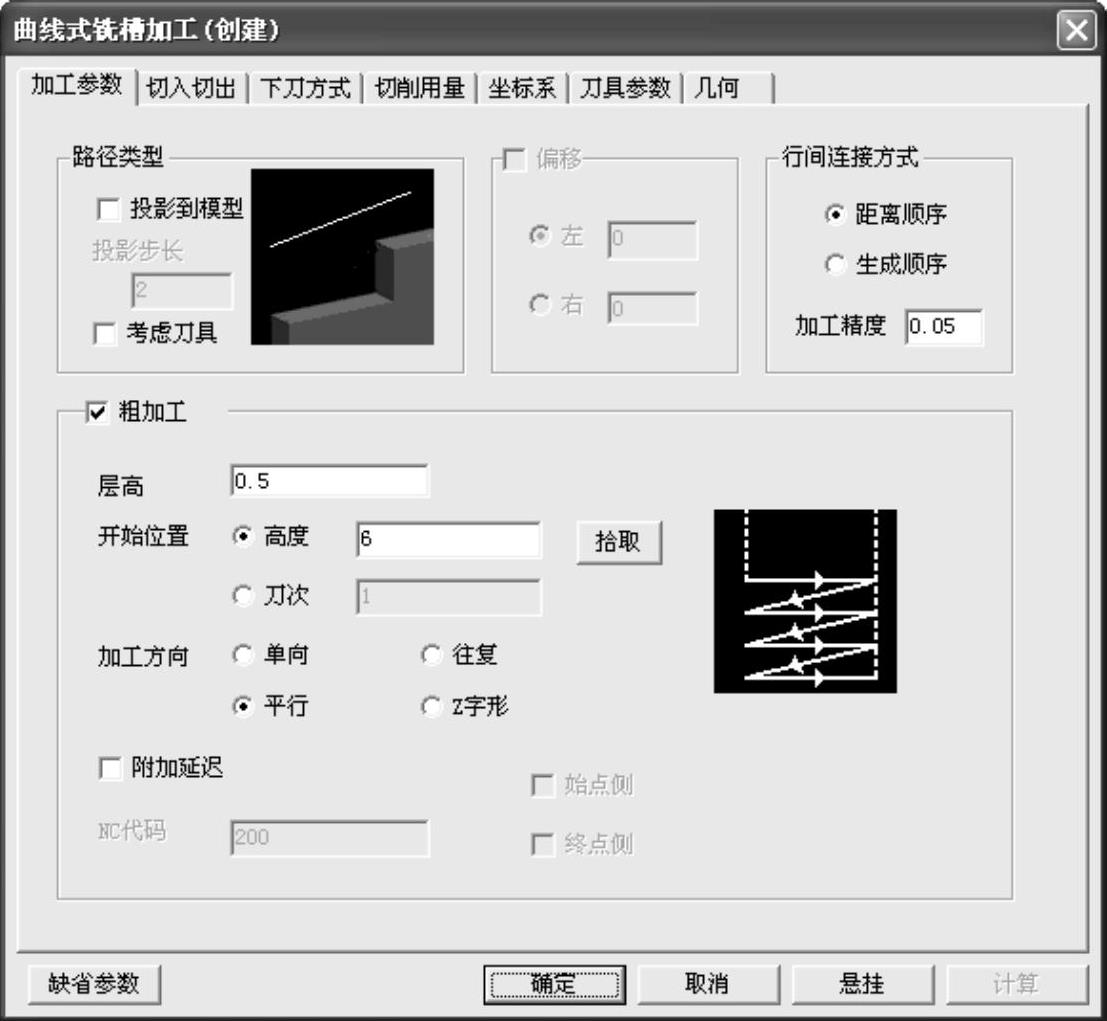Enable the 附加延迟 checkbox

[x=108, y=767]
